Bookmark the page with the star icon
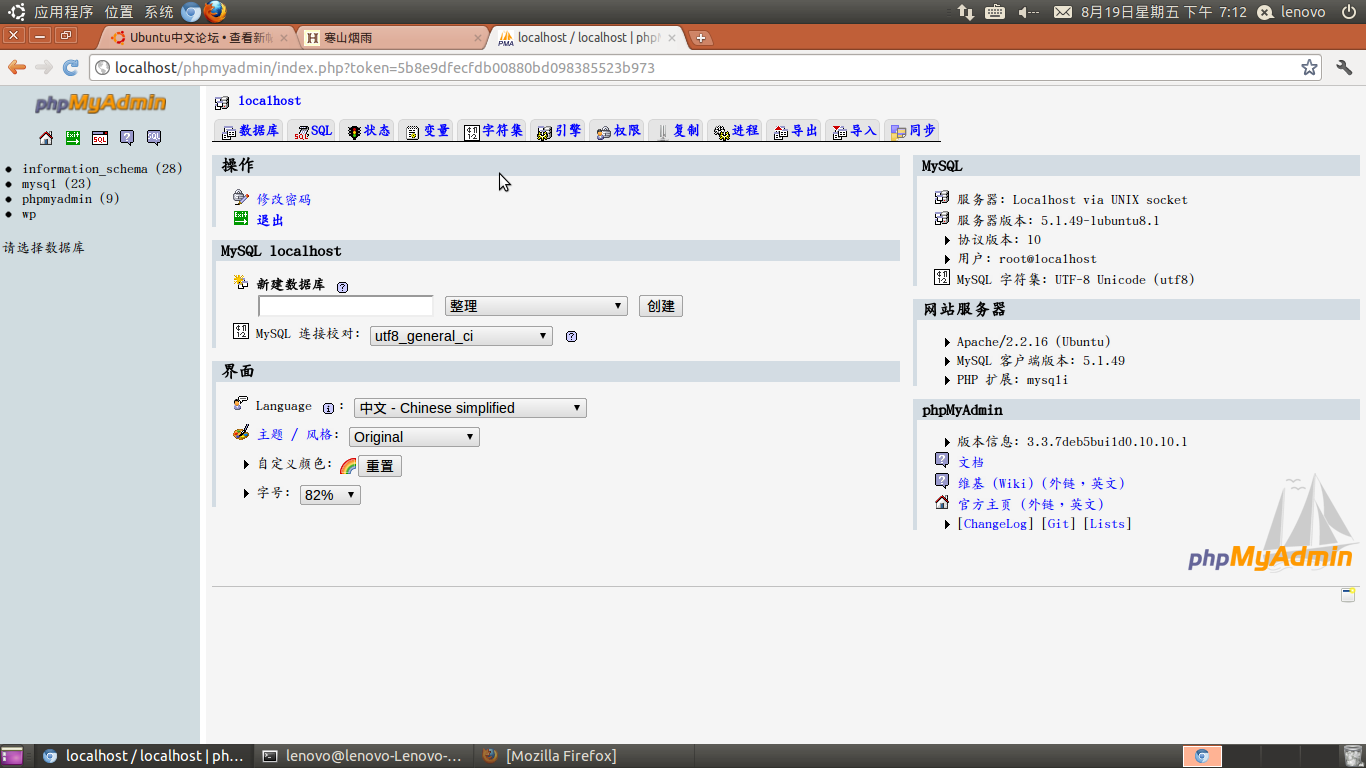1366x768 pixels. coord(1309,68)
